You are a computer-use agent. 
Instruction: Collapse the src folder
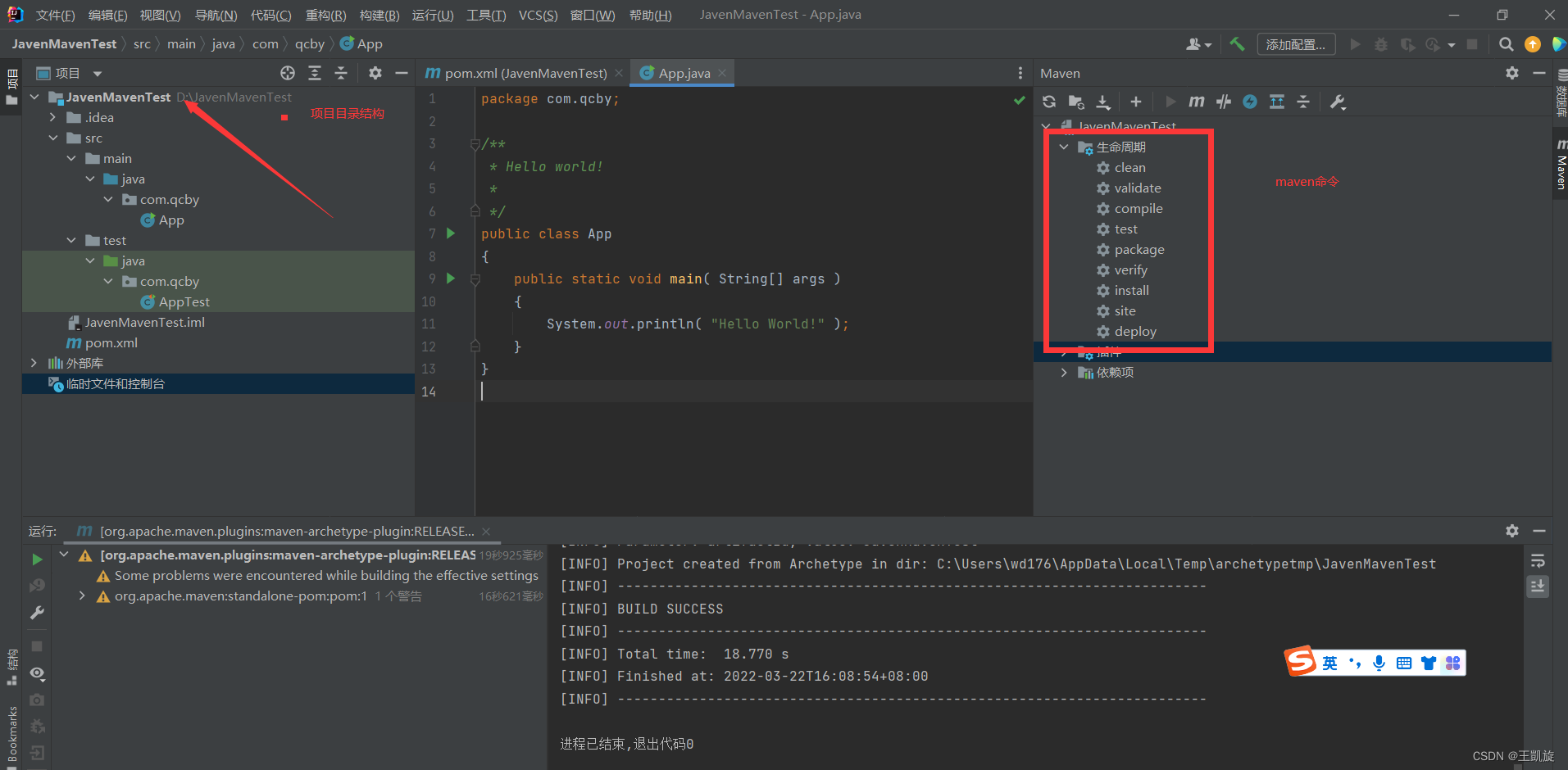[x=53, y=138]
